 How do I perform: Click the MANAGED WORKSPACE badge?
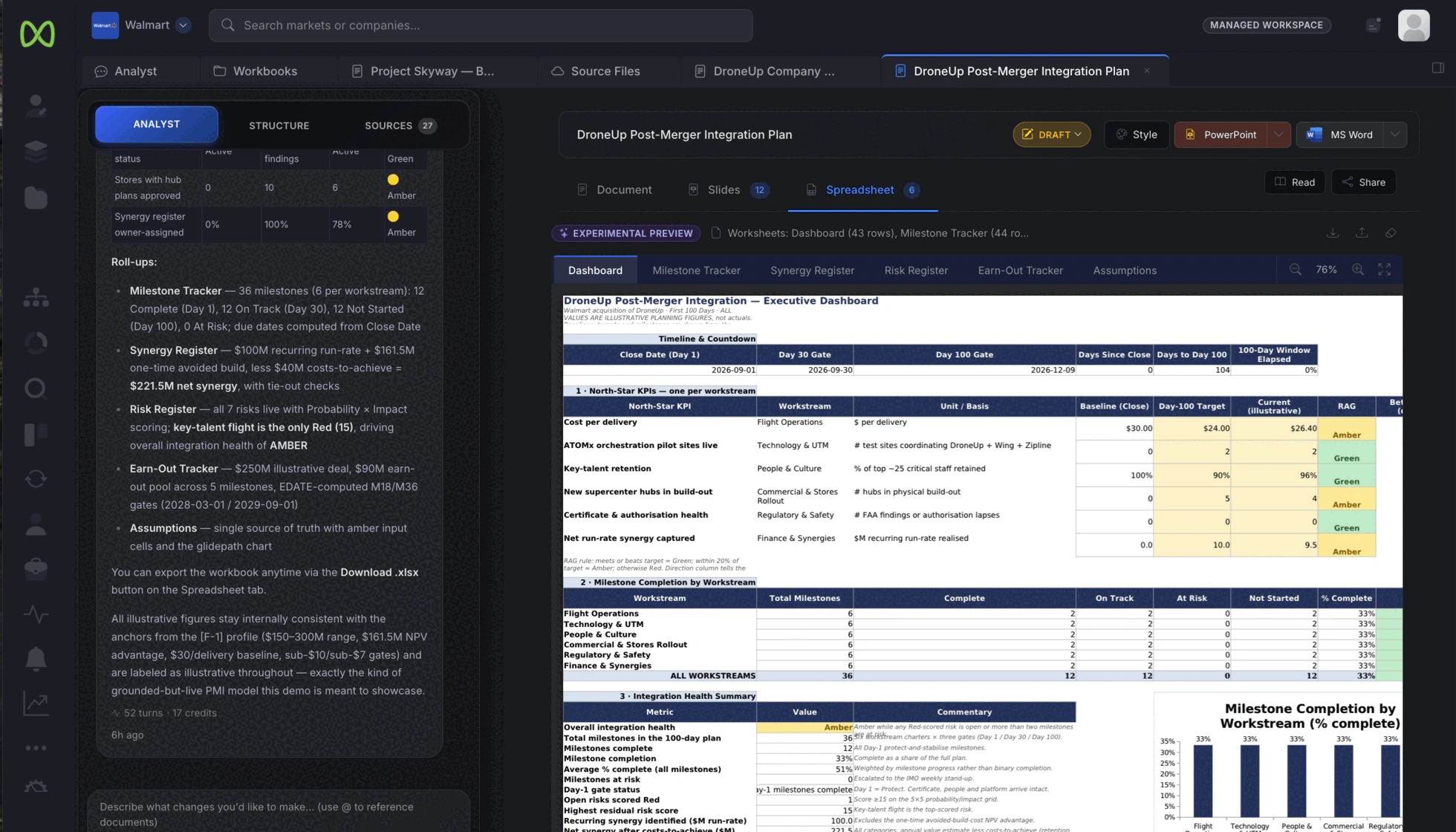(x=1267, y=25)
